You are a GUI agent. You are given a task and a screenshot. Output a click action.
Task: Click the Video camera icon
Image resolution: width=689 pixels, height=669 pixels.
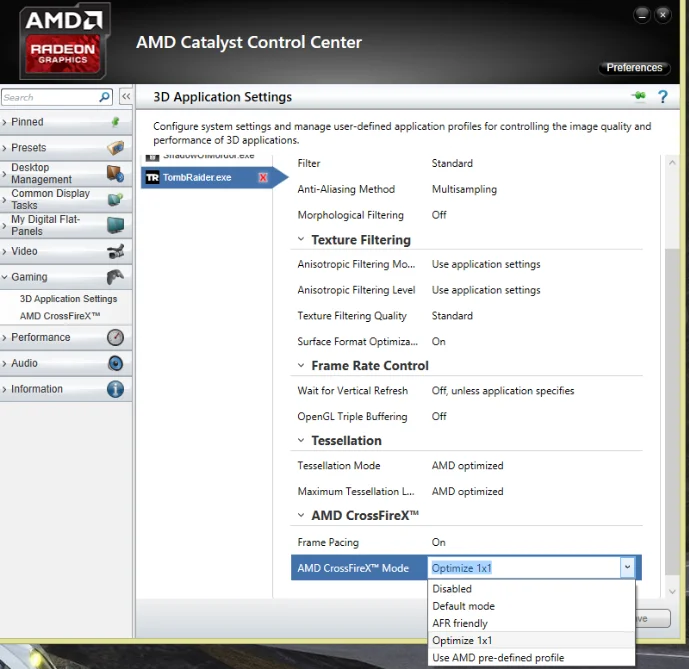(x=116, y=251)
